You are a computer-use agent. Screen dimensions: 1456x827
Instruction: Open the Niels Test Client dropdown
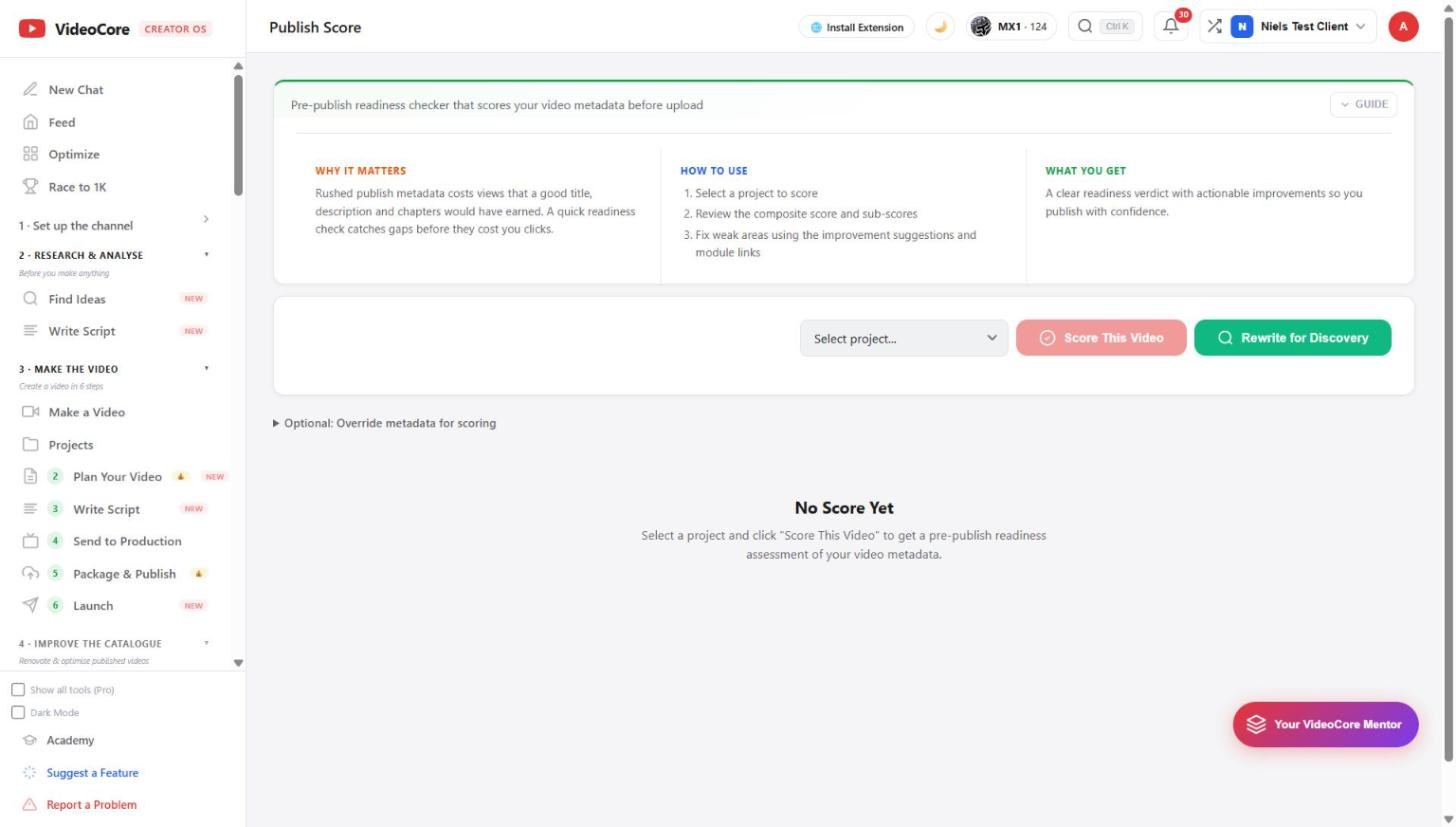pyautogui.click(x=1301, y=27)
